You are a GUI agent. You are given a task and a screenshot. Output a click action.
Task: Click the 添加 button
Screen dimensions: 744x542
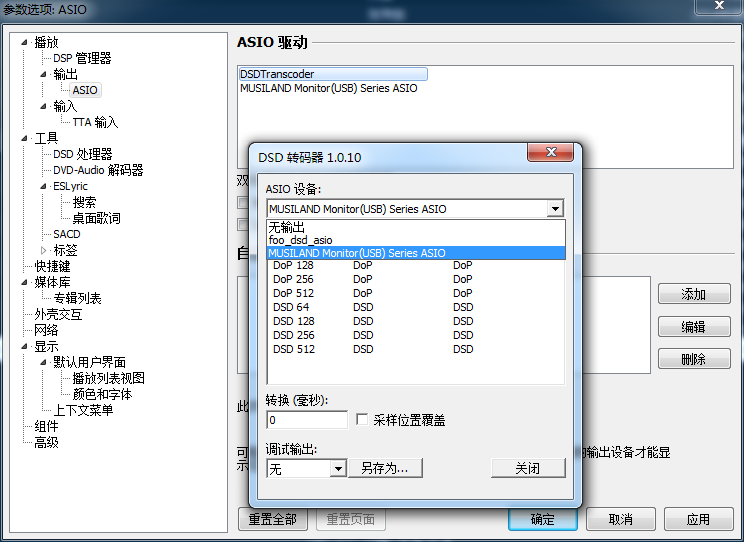click(693, 294)
